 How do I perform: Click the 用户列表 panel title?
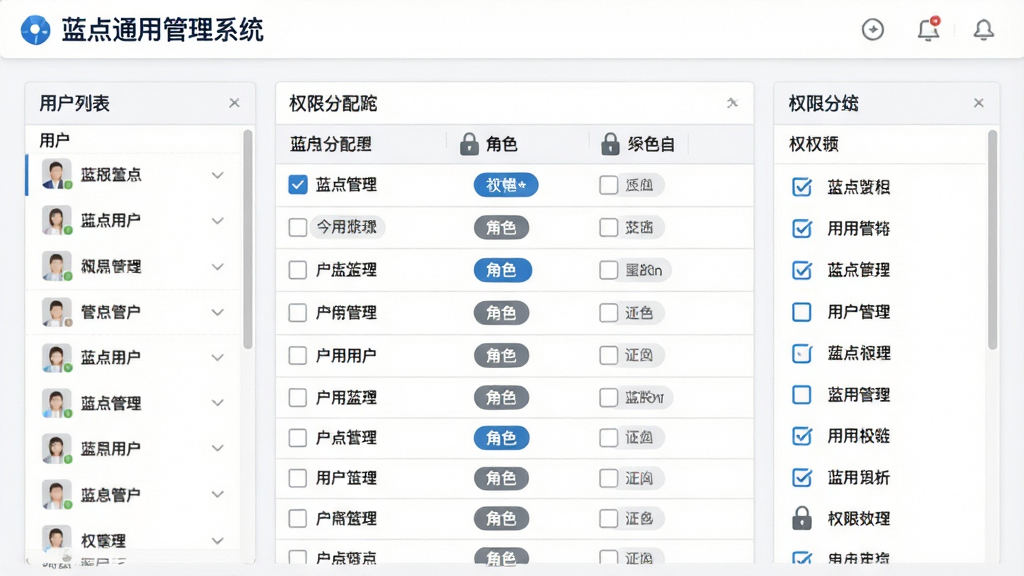pos(74,103)
